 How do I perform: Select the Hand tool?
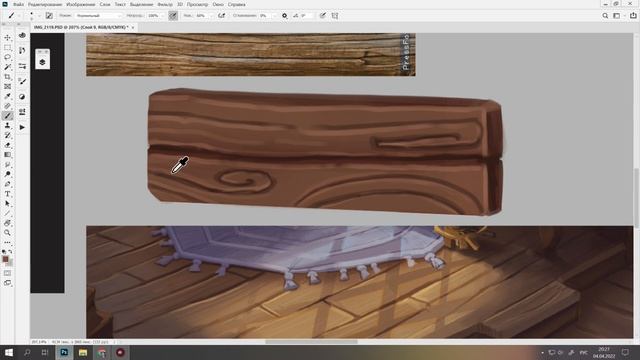[x=7, y=223]
